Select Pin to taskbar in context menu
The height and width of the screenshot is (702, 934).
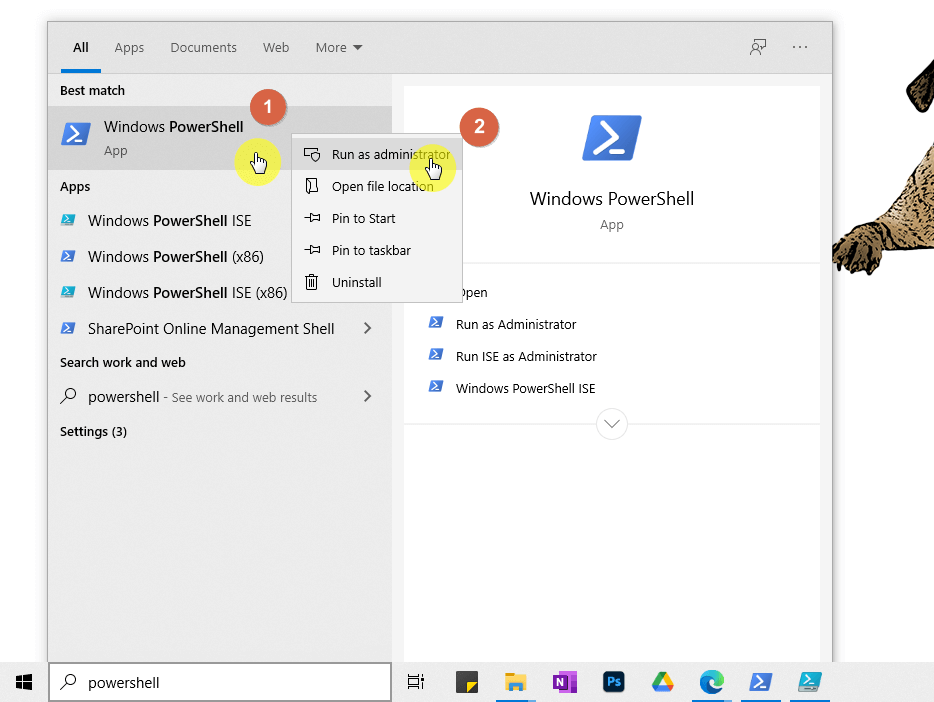377,251
